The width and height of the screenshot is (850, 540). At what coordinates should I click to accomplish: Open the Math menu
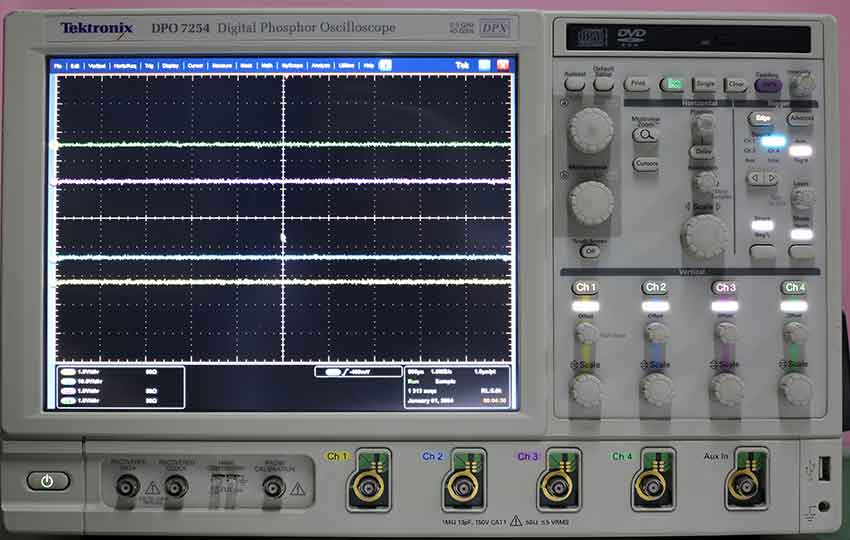point(267,66)
